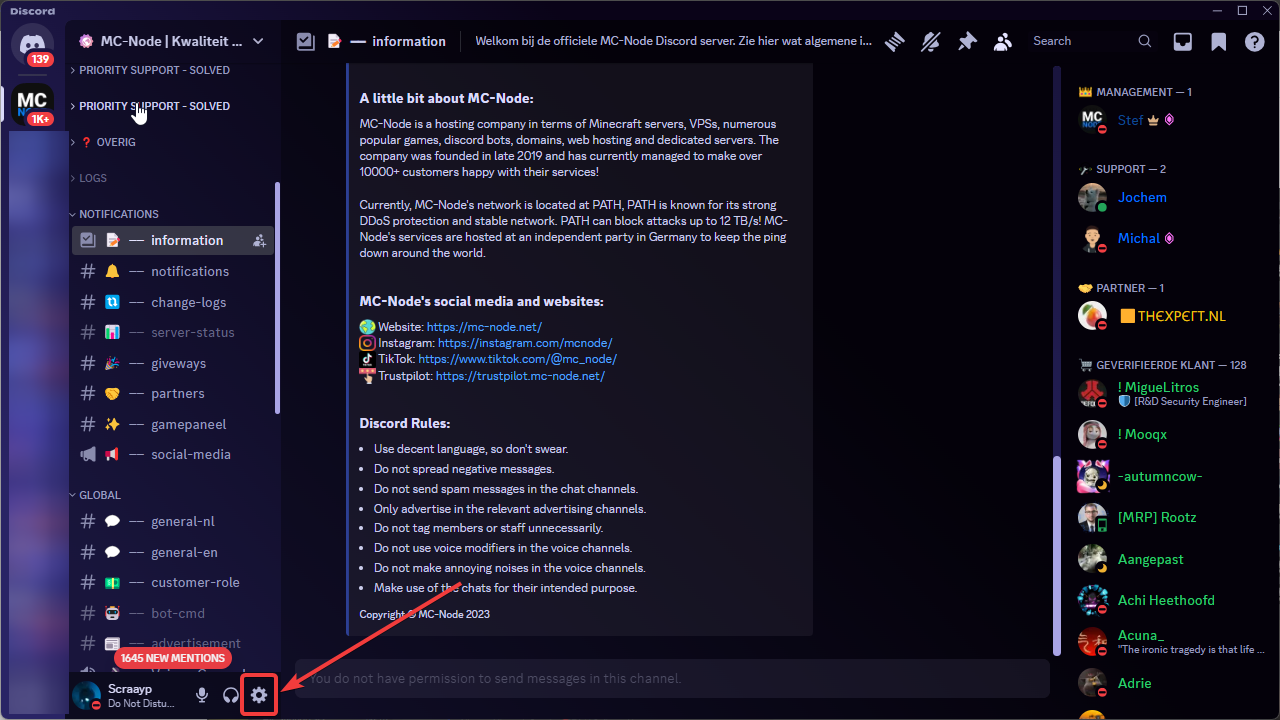
Task: Open Stef's member avatar
Action: (1092, 120)
